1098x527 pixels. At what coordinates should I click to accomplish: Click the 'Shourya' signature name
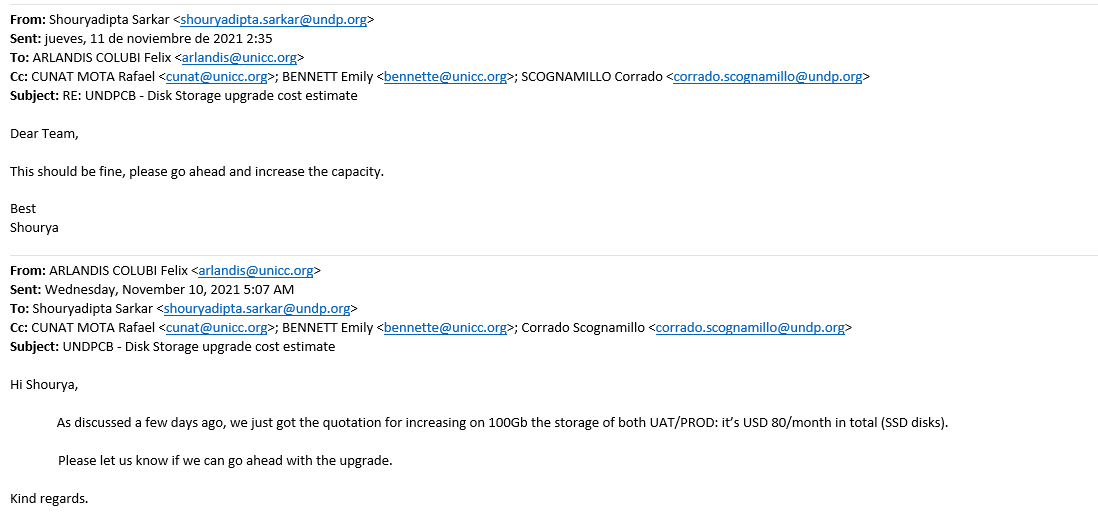coord(34,227)
